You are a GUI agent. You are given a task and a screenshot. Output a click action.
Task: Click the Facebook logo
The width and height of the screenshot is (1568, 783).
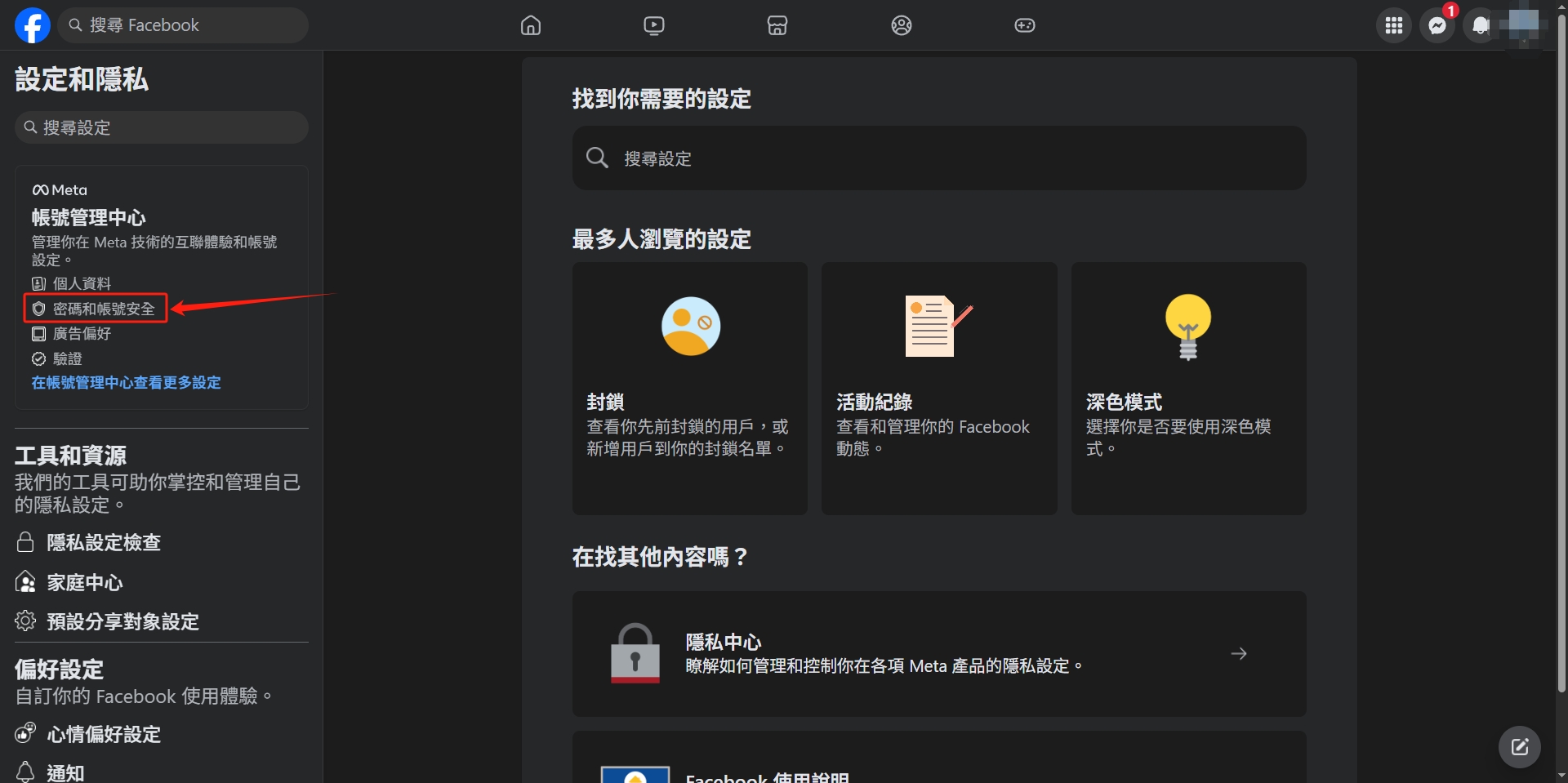coord(33,25)
